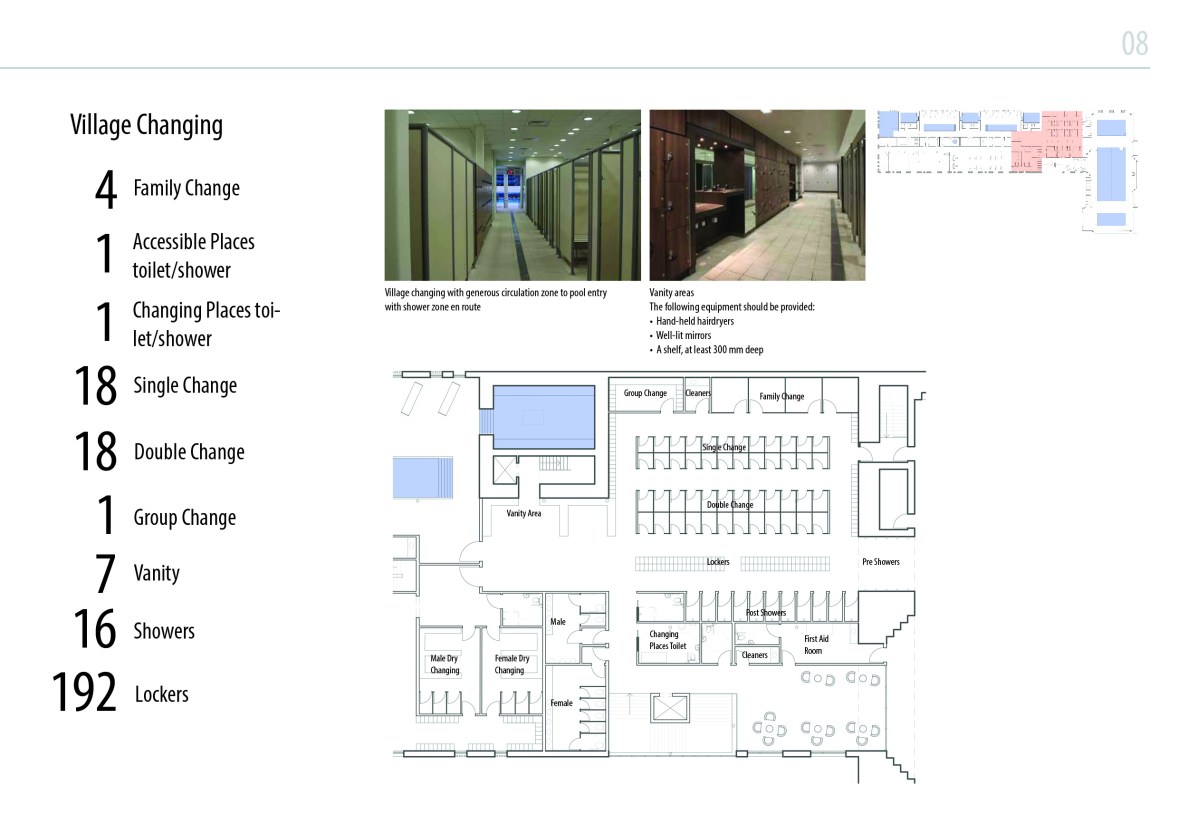The height and width of the screenshot is (834, 1179).
Task: Select the Double Change cubicle row label
Action: pyautogui.click(x=729, y=505)
